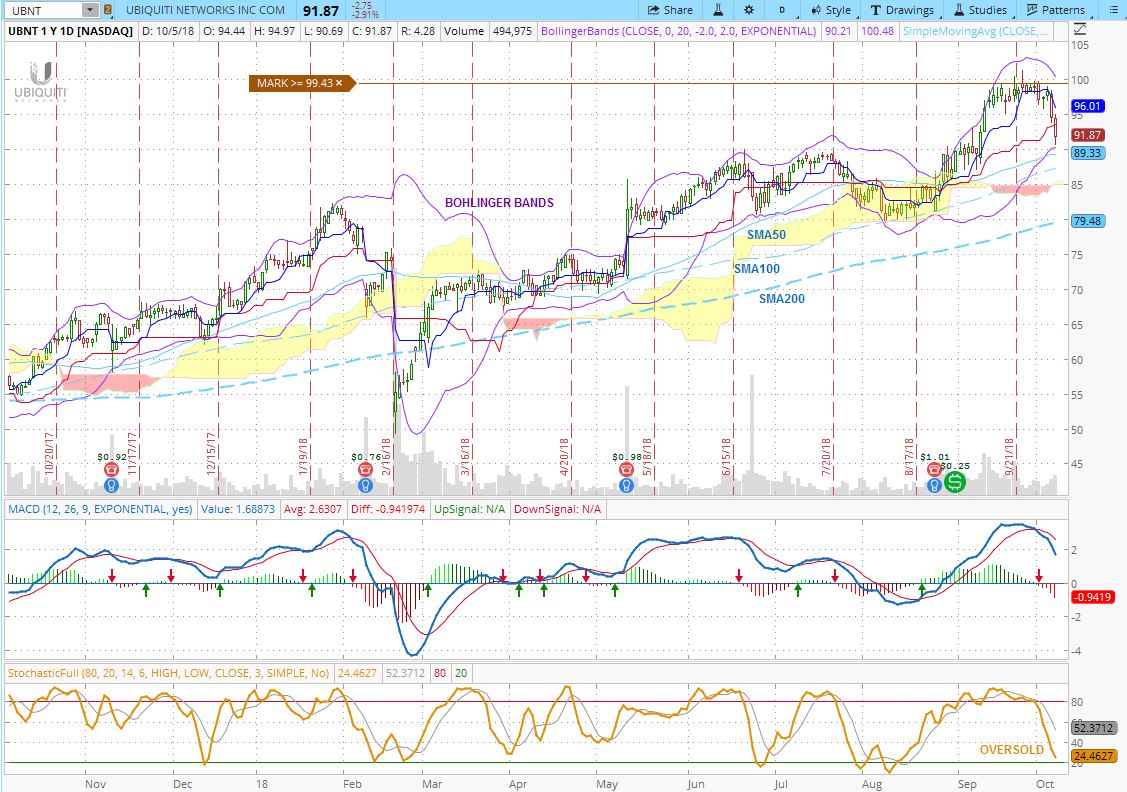Select the MARK >= 99.43 alert label
1127x792 pixels.
coord(296,83)
